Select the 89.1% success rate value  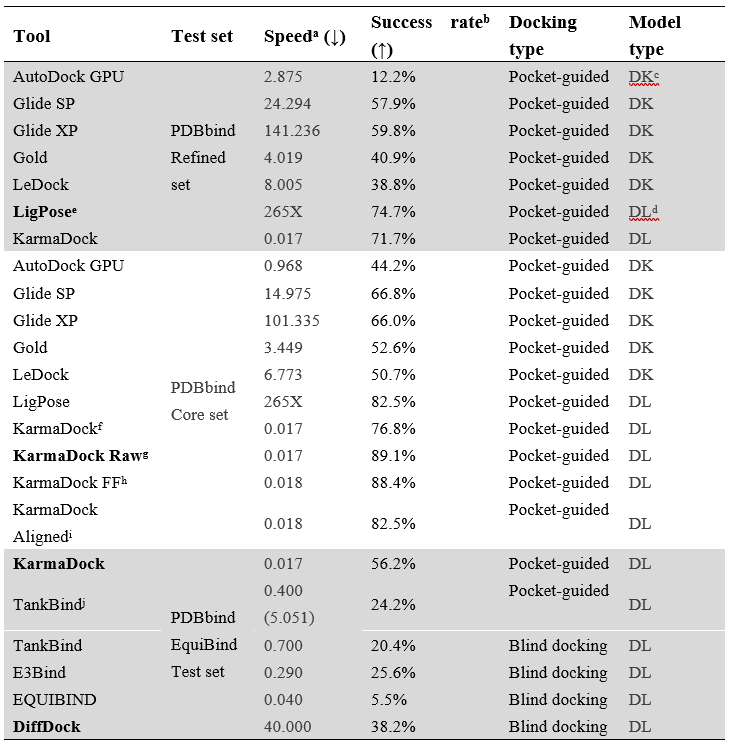coord(393,455)
